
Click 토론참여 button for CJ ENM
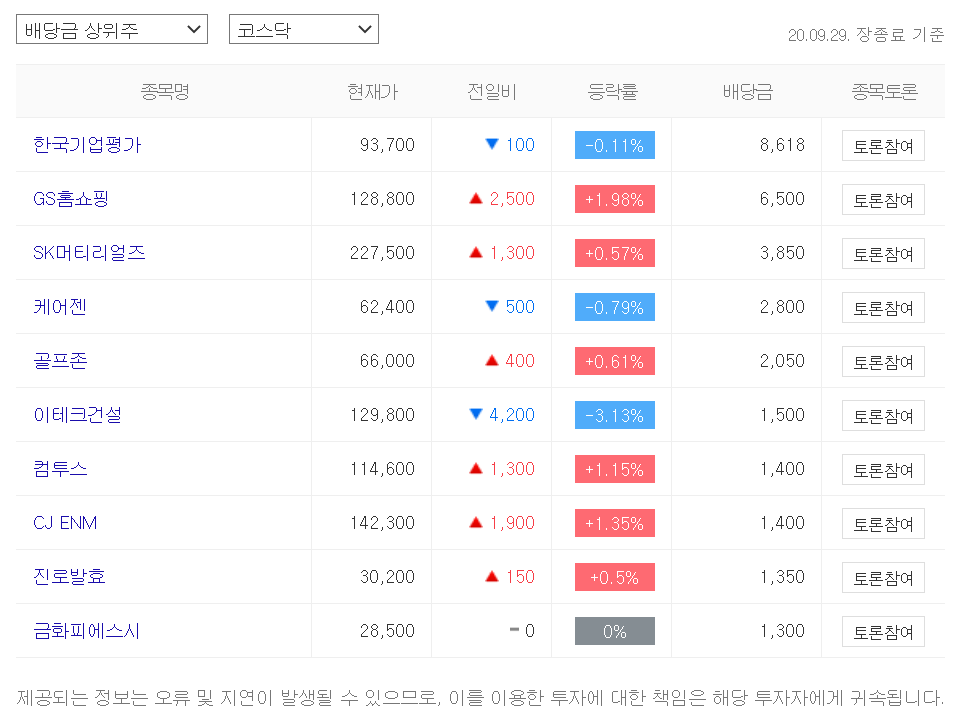click(x=883, y=523)
